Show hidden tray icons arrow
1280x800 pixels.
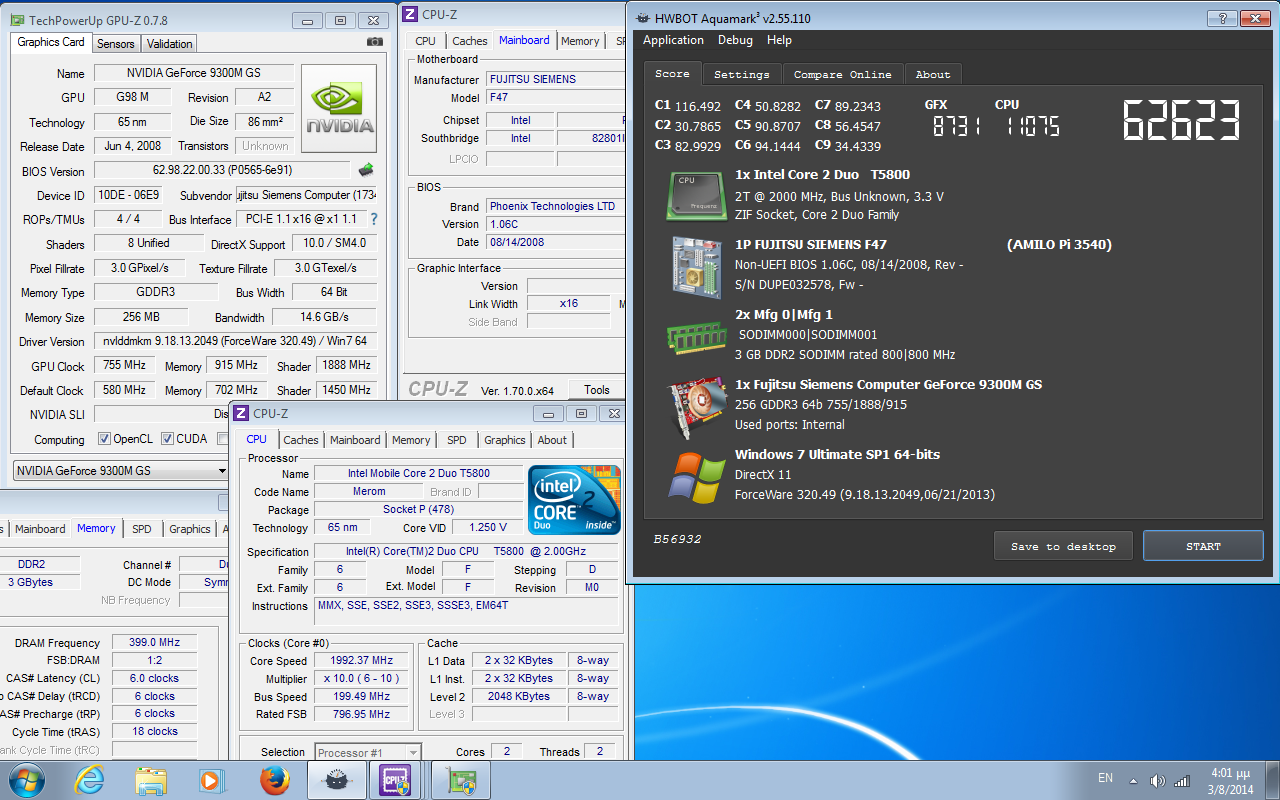tap(1133, 780)
